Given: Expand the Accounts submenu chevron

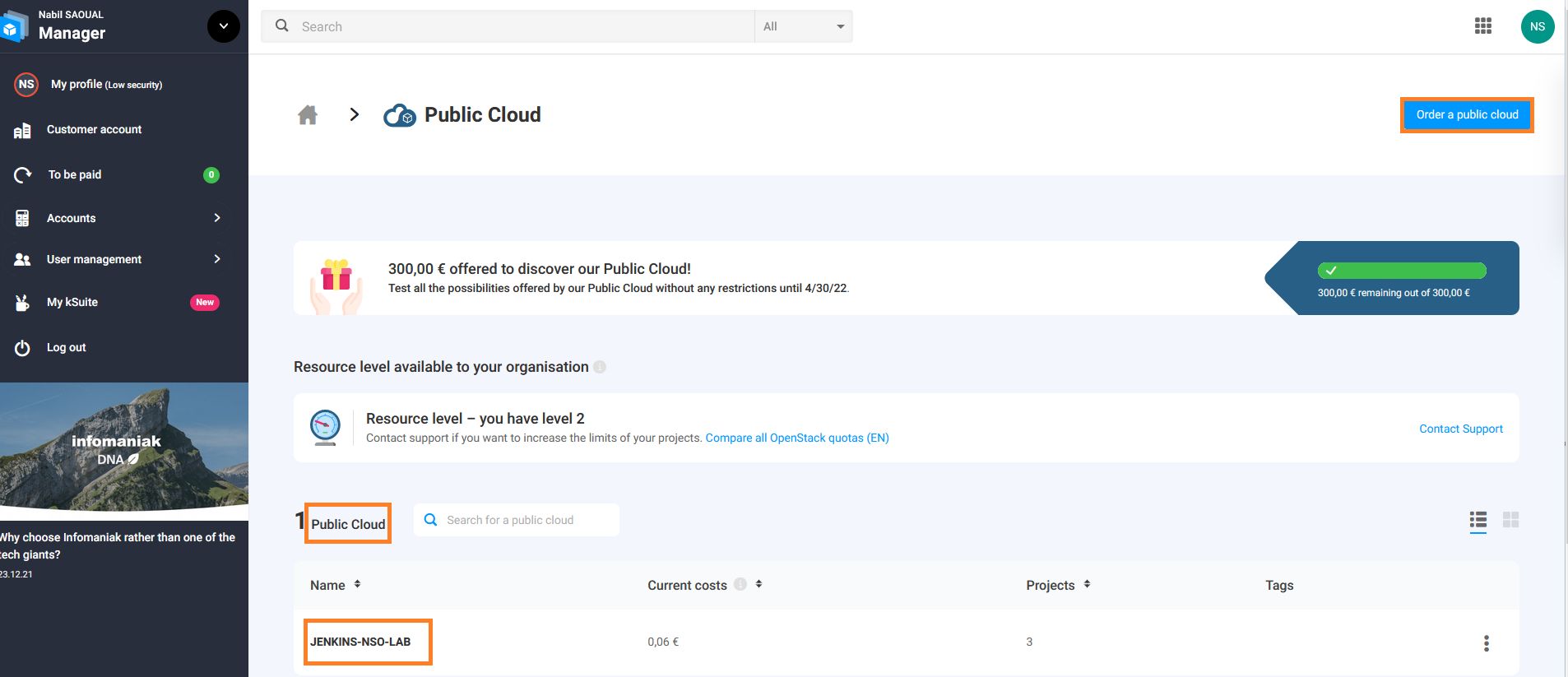Looking at the screenshot, I should (x=217, y=218).
